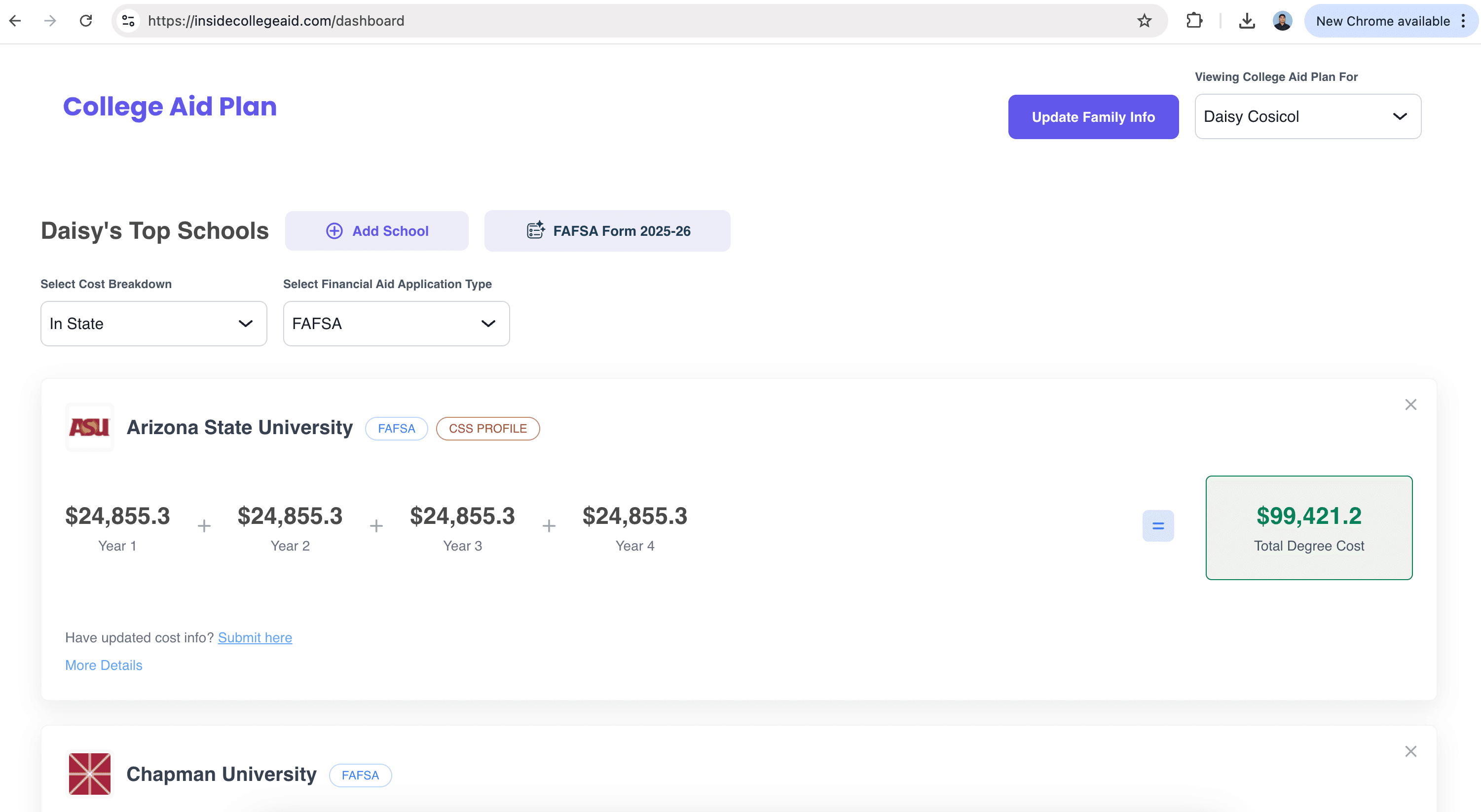This screenshot has height=812, width=1481.
Task: Bookmark this page with the star icon
Action: click(1144, 21)
